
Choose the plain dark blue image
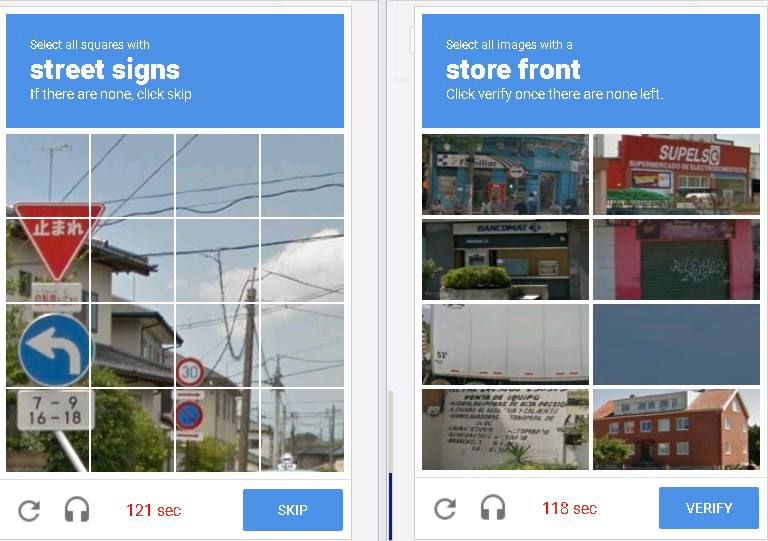[676, 345]
